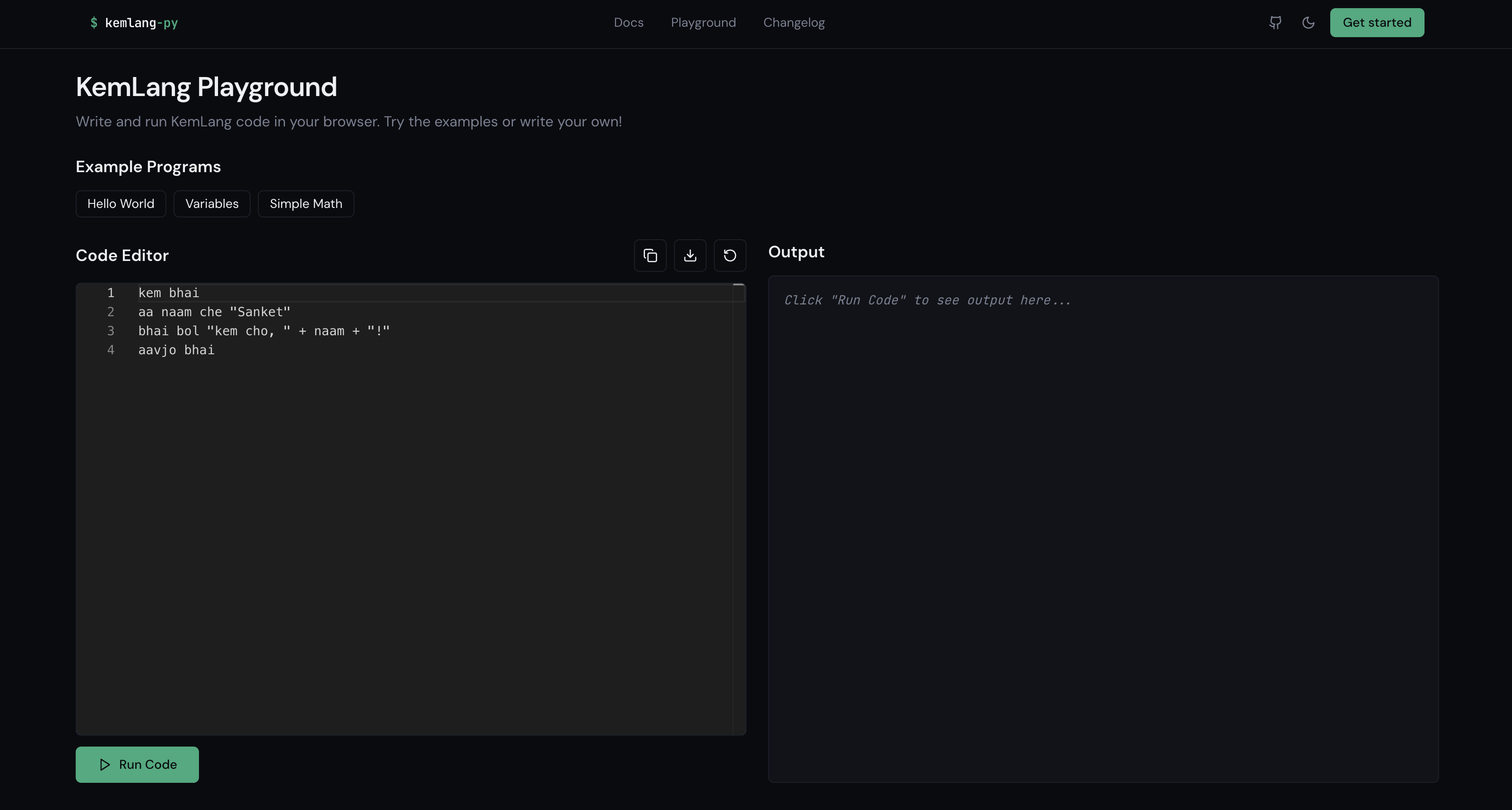
Task: Click the editor's vertical scrollbar
Action: [739, 509]
